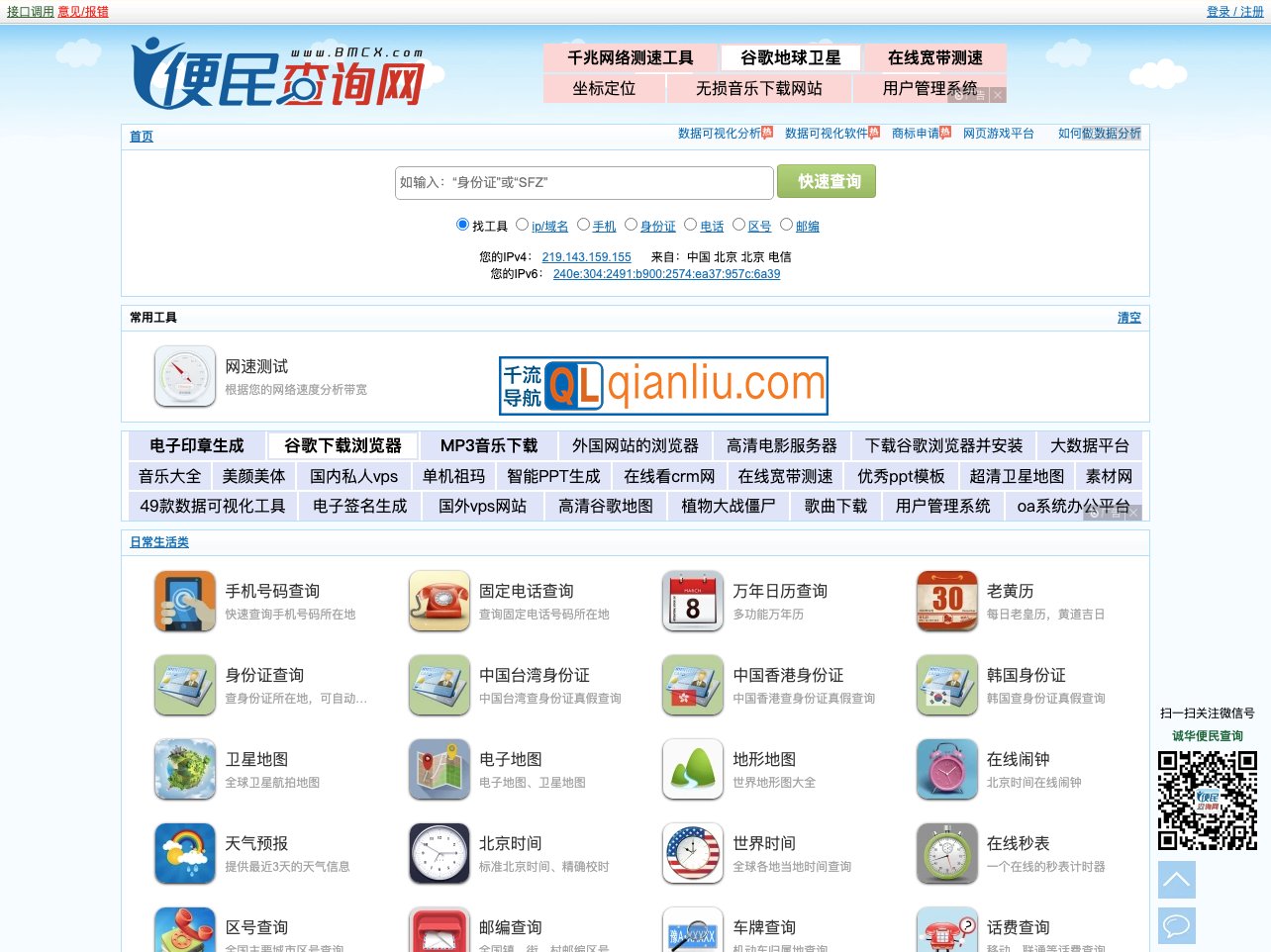
Task: Open the chat bubble icon at bottom right
Action: [x=1176, y=926]
